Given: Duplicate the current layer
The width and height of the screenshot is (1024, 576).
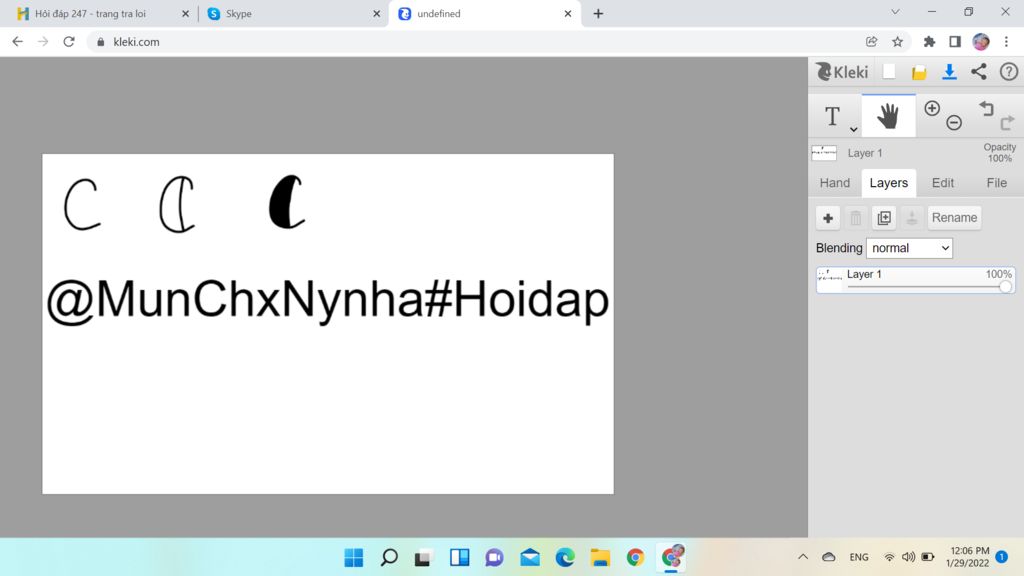Looking at the screenshot, I should coord(884,217).
